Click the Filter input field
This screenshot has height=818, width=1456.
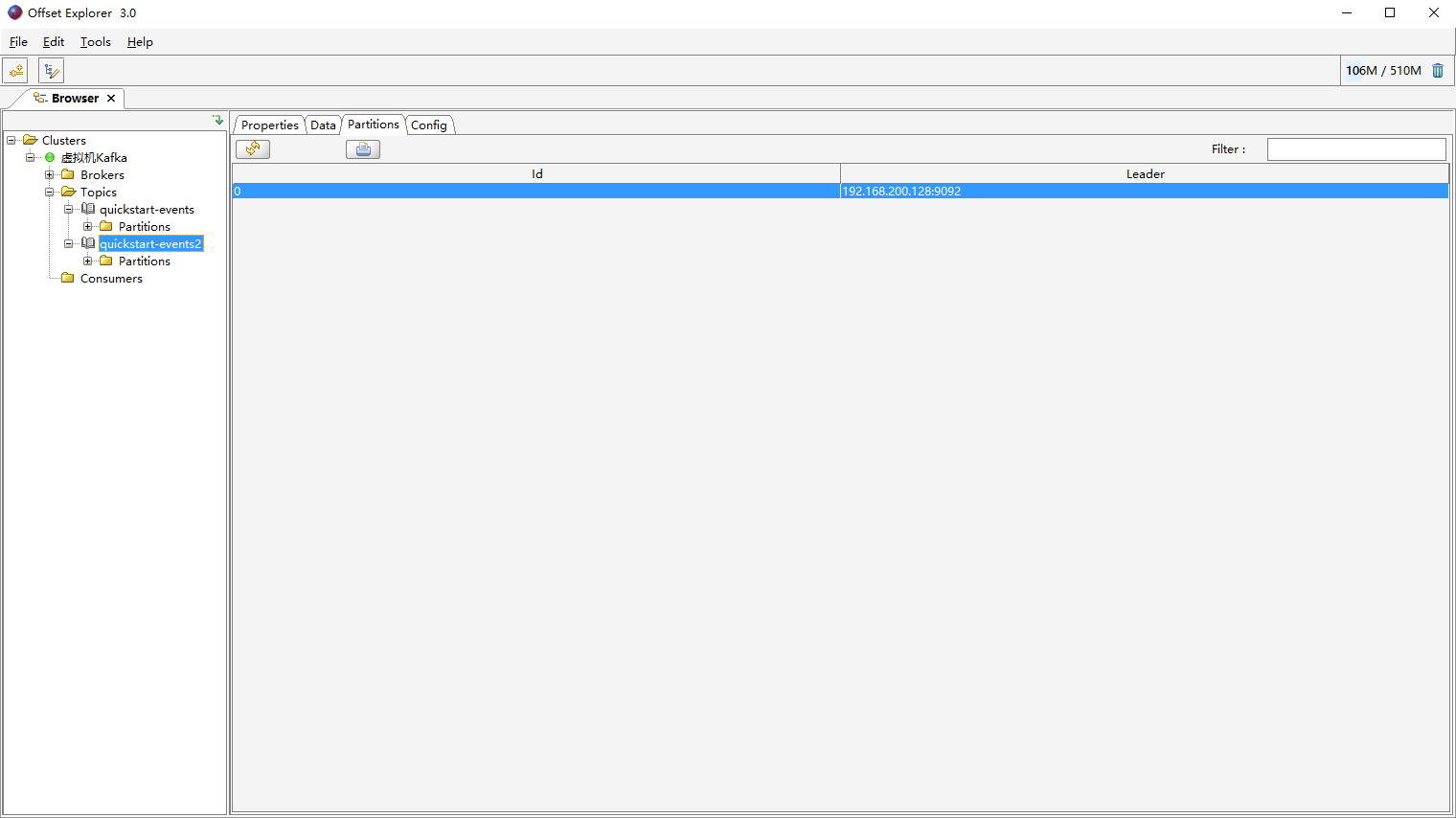(1356, 149)
